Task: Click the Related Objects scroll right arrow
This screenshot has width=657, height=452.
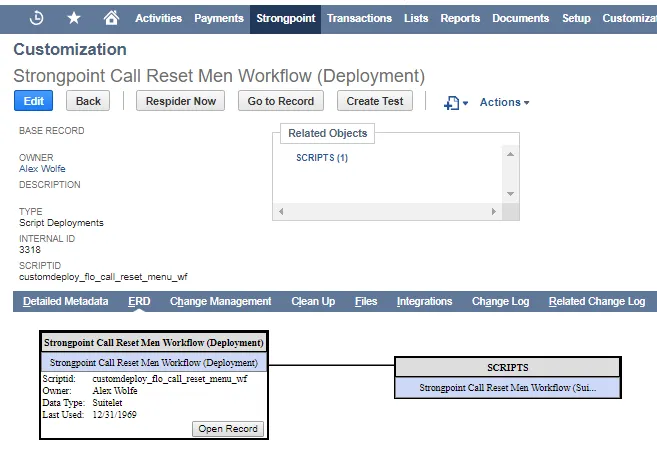Action: point(494,212)
